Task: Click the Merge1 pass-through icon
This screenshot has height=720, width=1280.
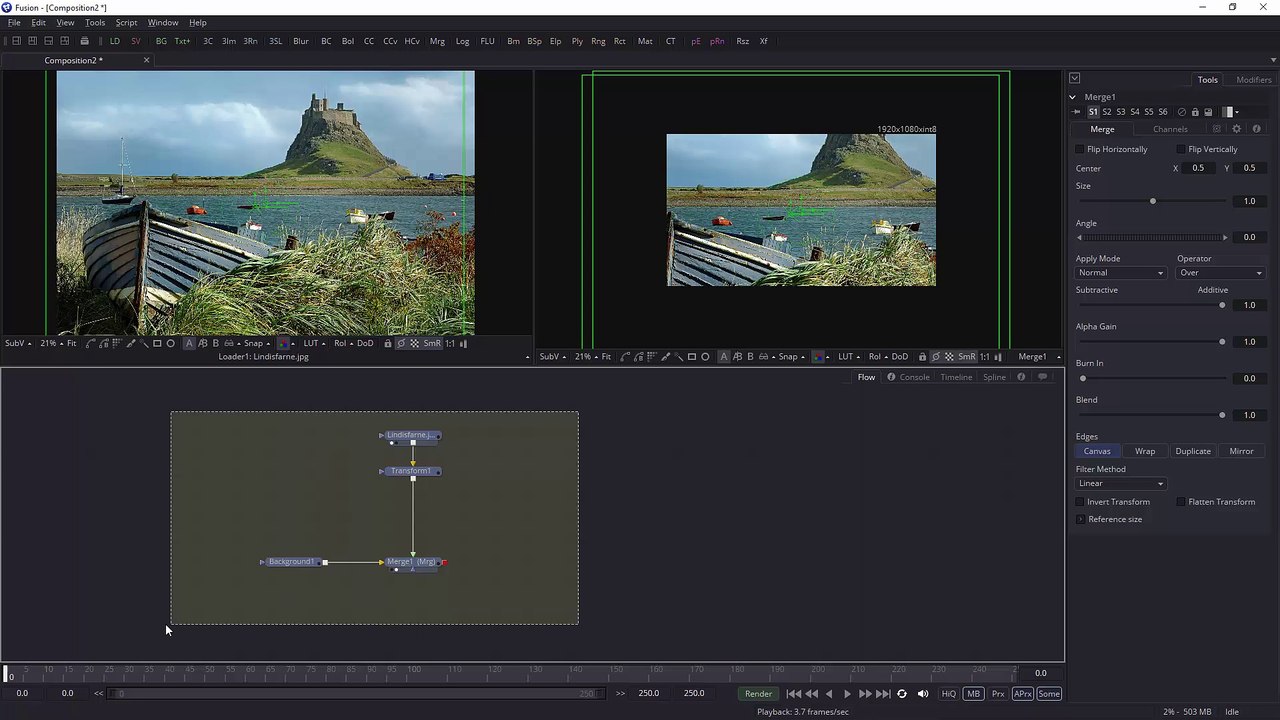Action: pyautogui.click(x=1181, y=112)
